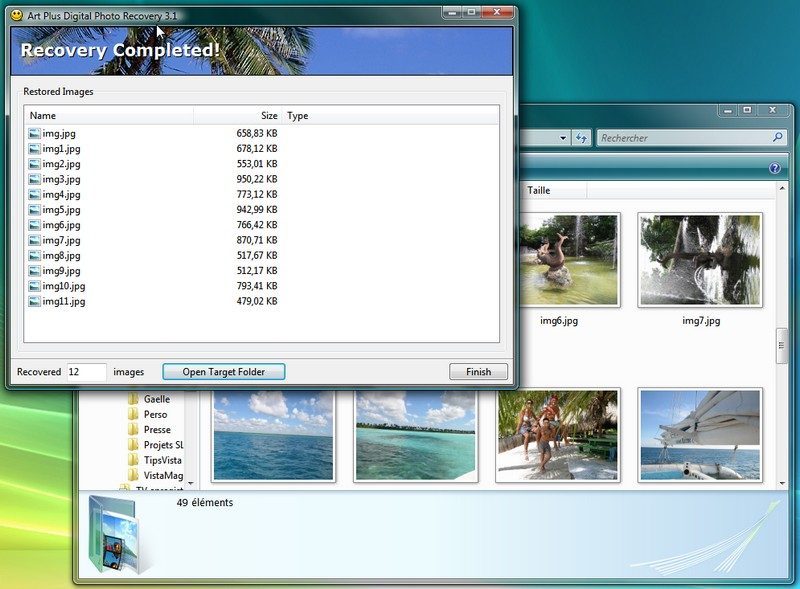This screenshot has width=800, height=589.
Task: Click the 793,41 KB size value
Action: 257,286
